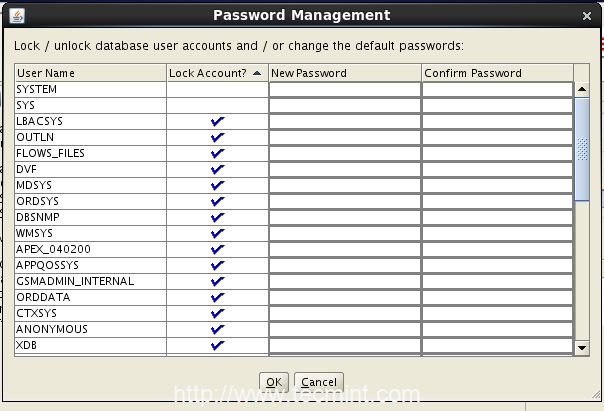Click the New Password column header
Image resolution: width=604 pixels, height=411 pixels.
tap(344, 73)
